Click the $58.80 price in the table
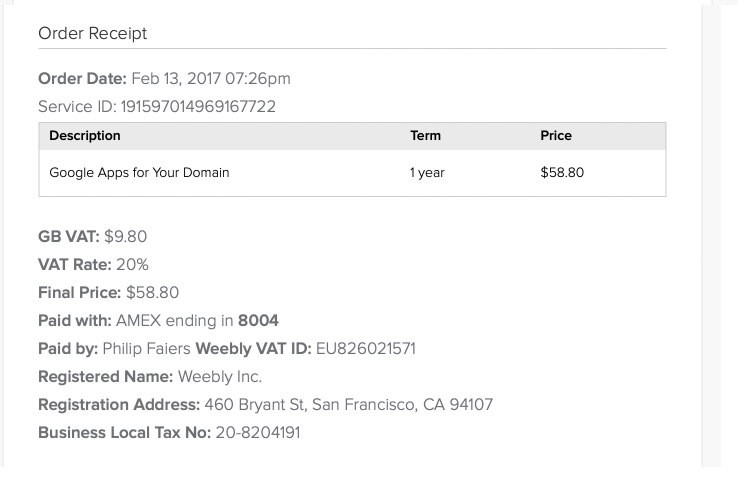Screen dimensions: 750x484 click(562, 173)
